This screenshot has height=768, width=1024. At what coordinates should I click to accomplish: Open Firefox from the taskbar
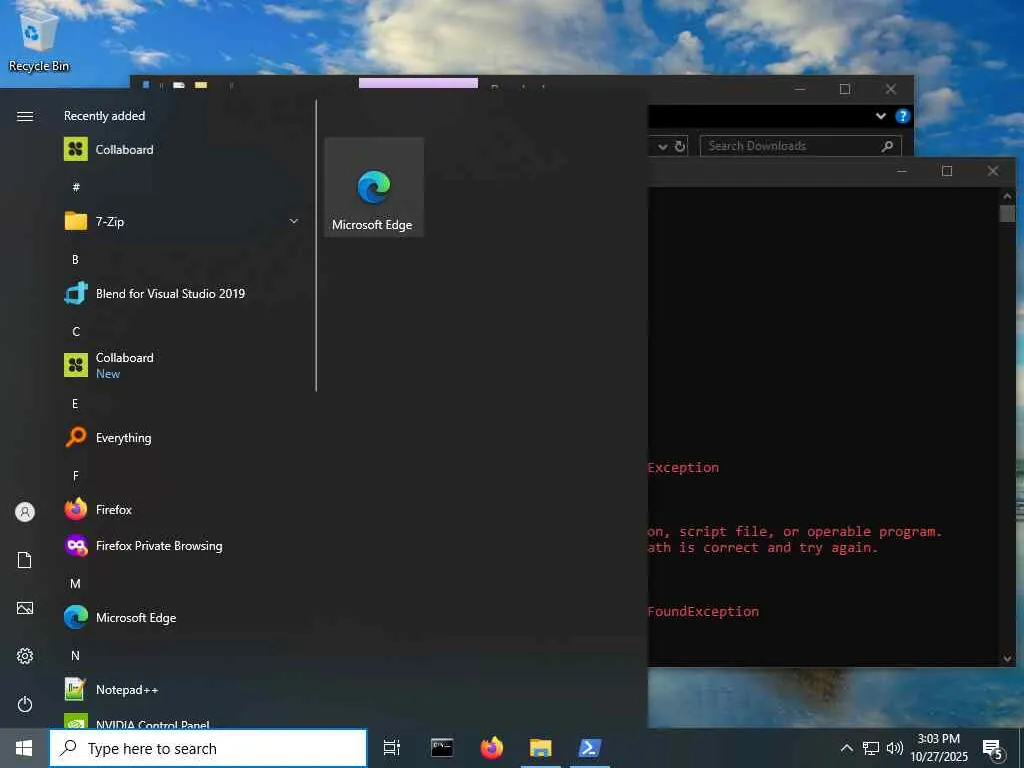(x=492, y=748)
